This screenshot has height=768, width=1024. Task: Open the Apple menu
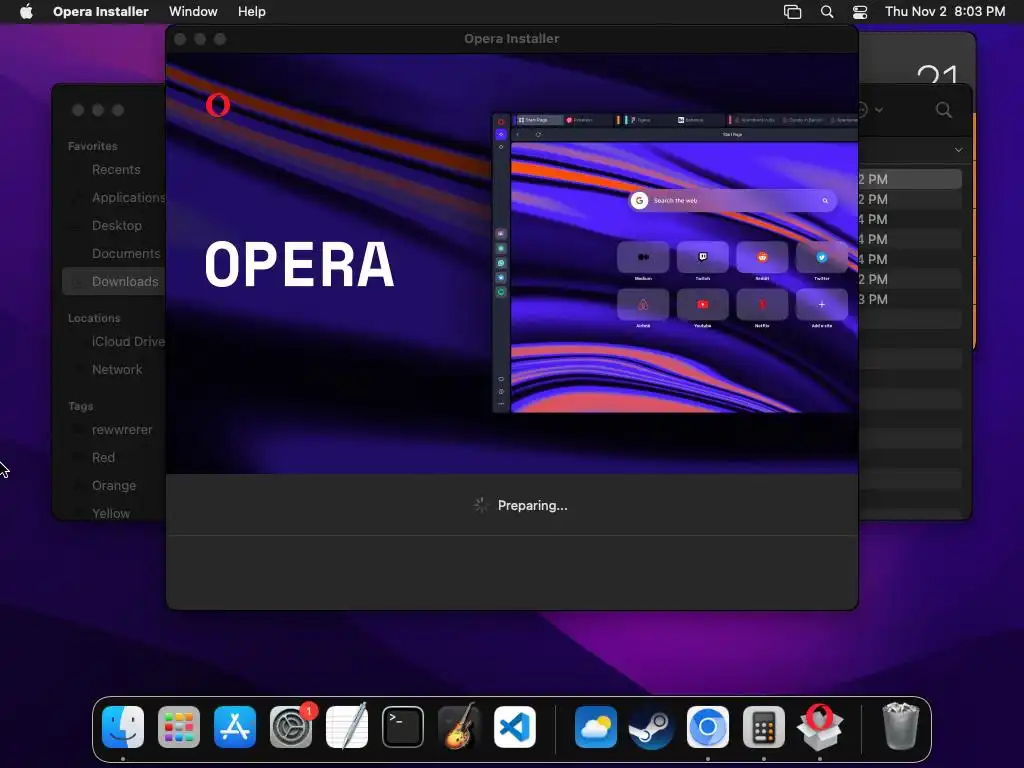pos(26,12)
